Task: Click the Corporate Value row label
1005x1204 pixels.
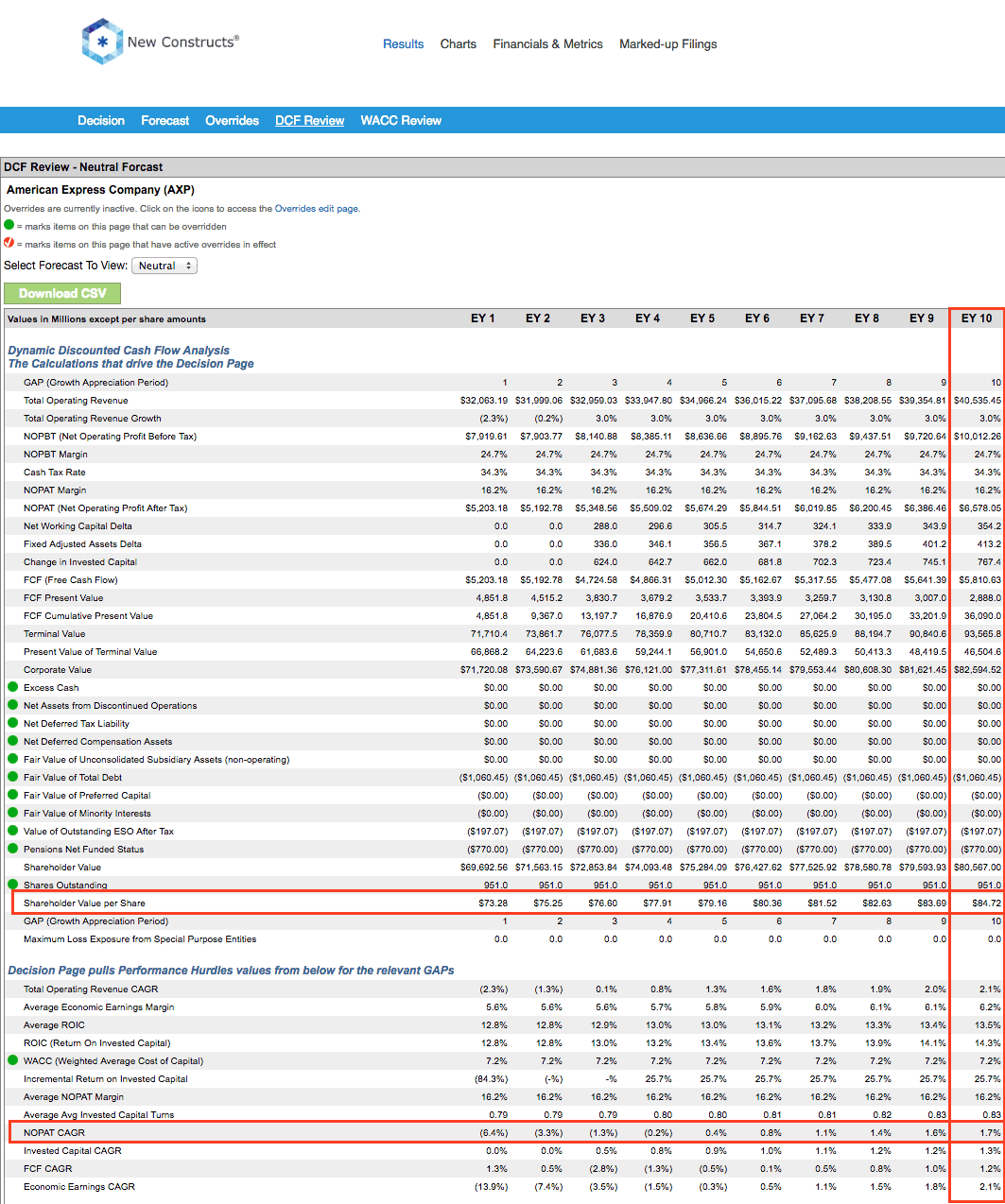Action: [x=58, y=669]
